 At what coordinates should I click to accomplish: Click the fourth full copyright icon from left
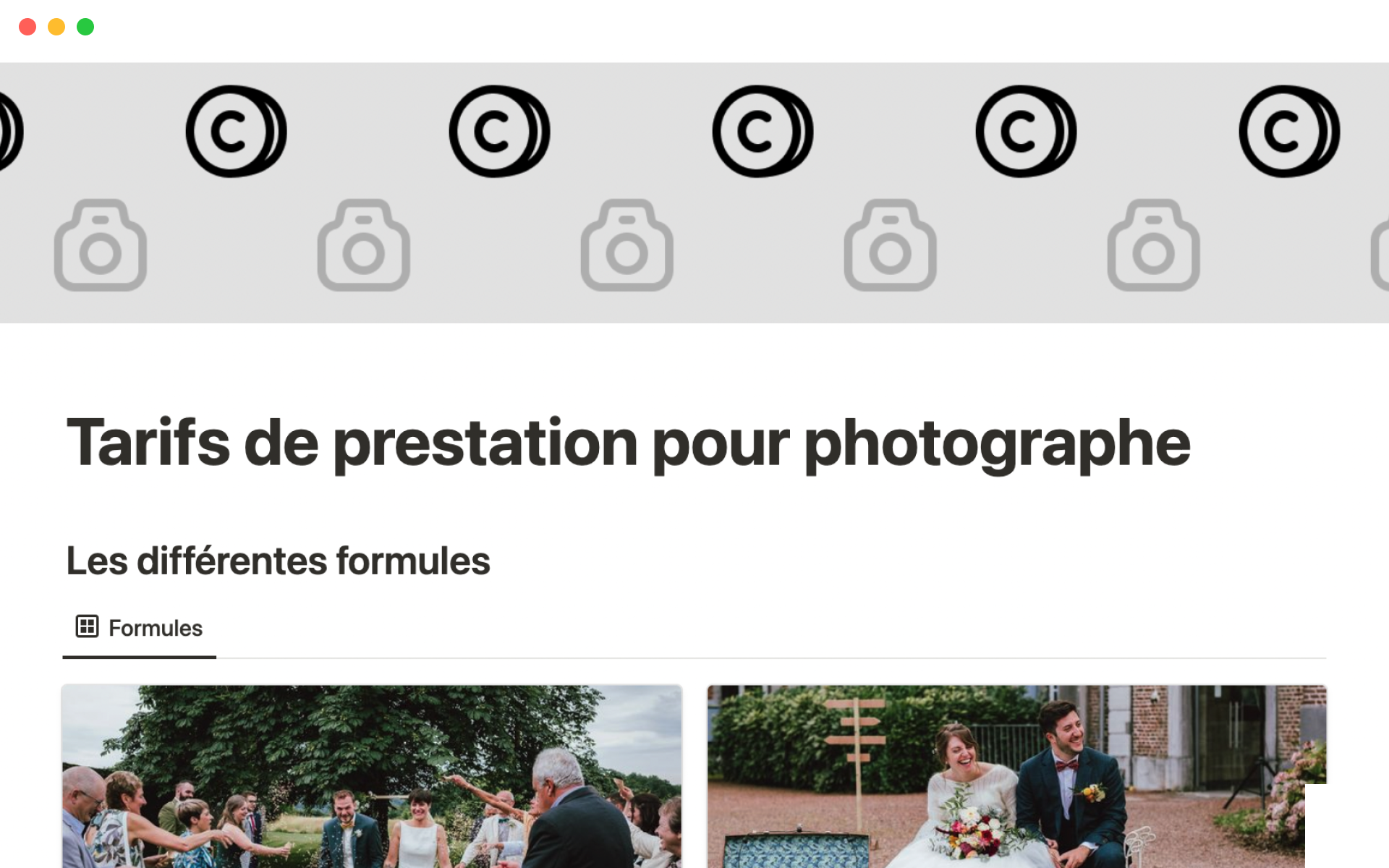[1027, 132]
